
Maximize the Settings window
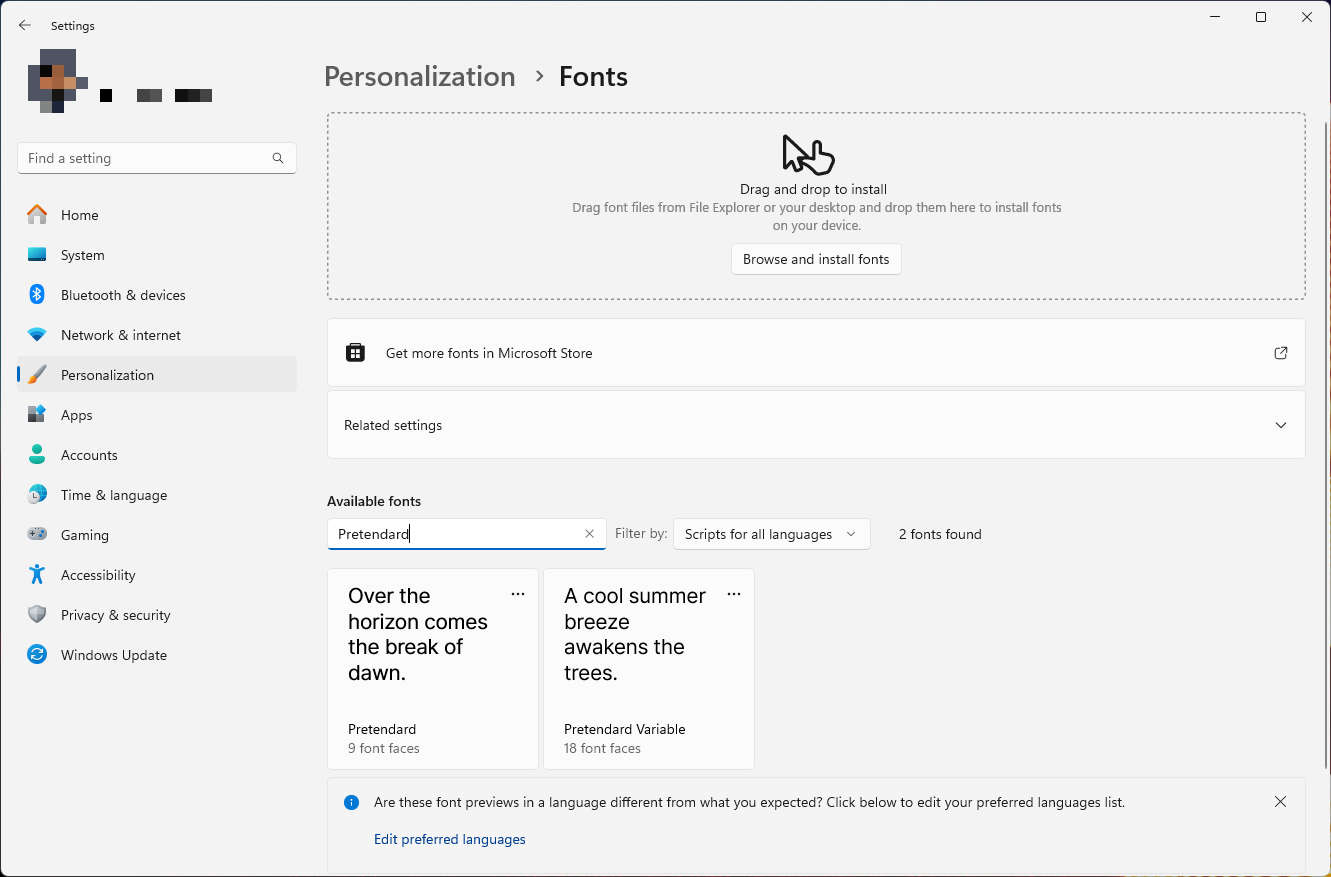[x=1261, y=17]
